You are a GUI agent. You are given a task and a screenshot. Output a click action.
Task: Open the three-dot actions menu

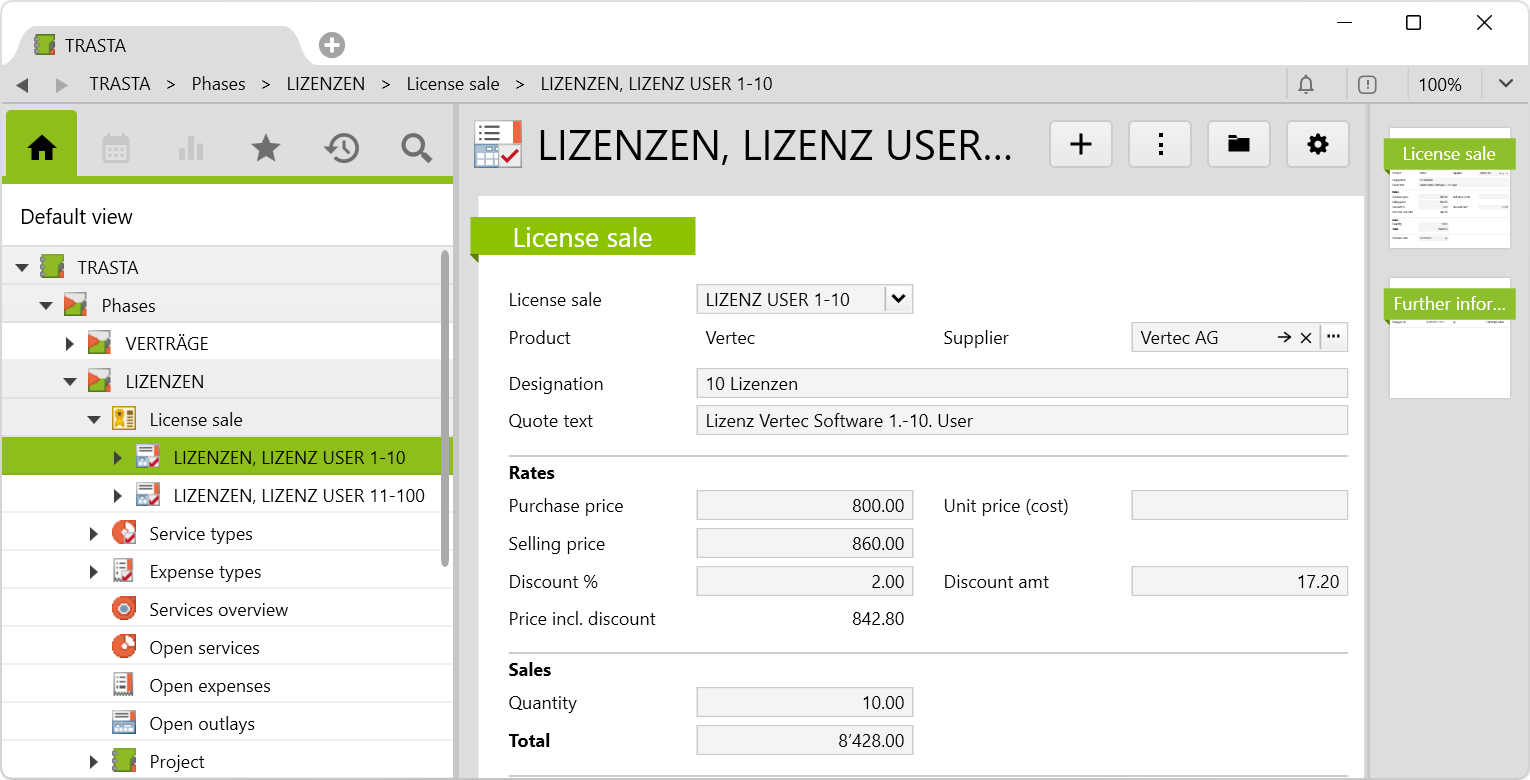pyautogui.click(x=1160, y=145)
